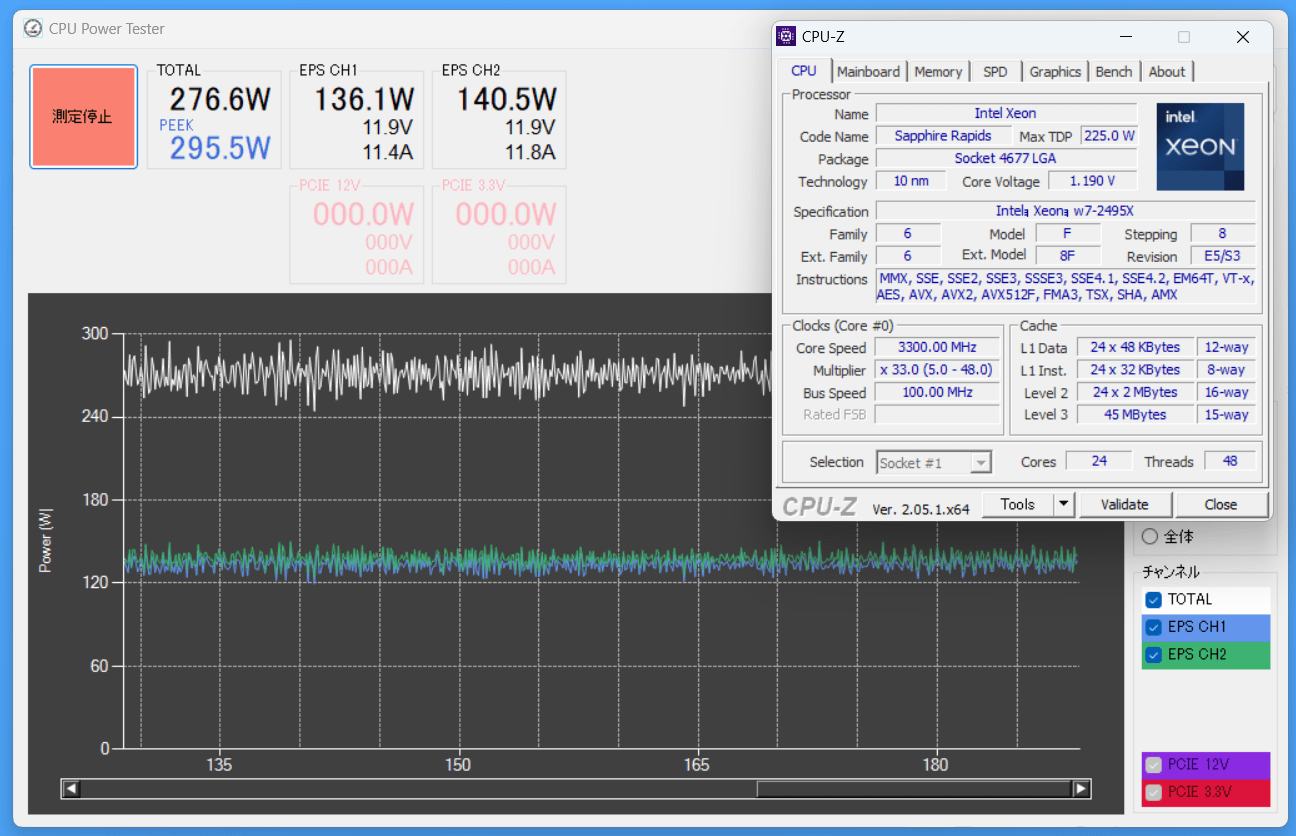Switch to the Bench tab
The height and width of the screenshot is (836, 1296).
tap(1114, 72)
